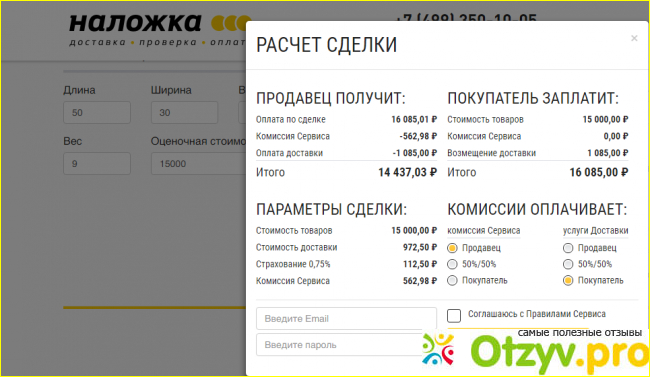Screen dimensions: 650x377
Task: Close the Расчет сделки dialog
Action: coord(634,38)
